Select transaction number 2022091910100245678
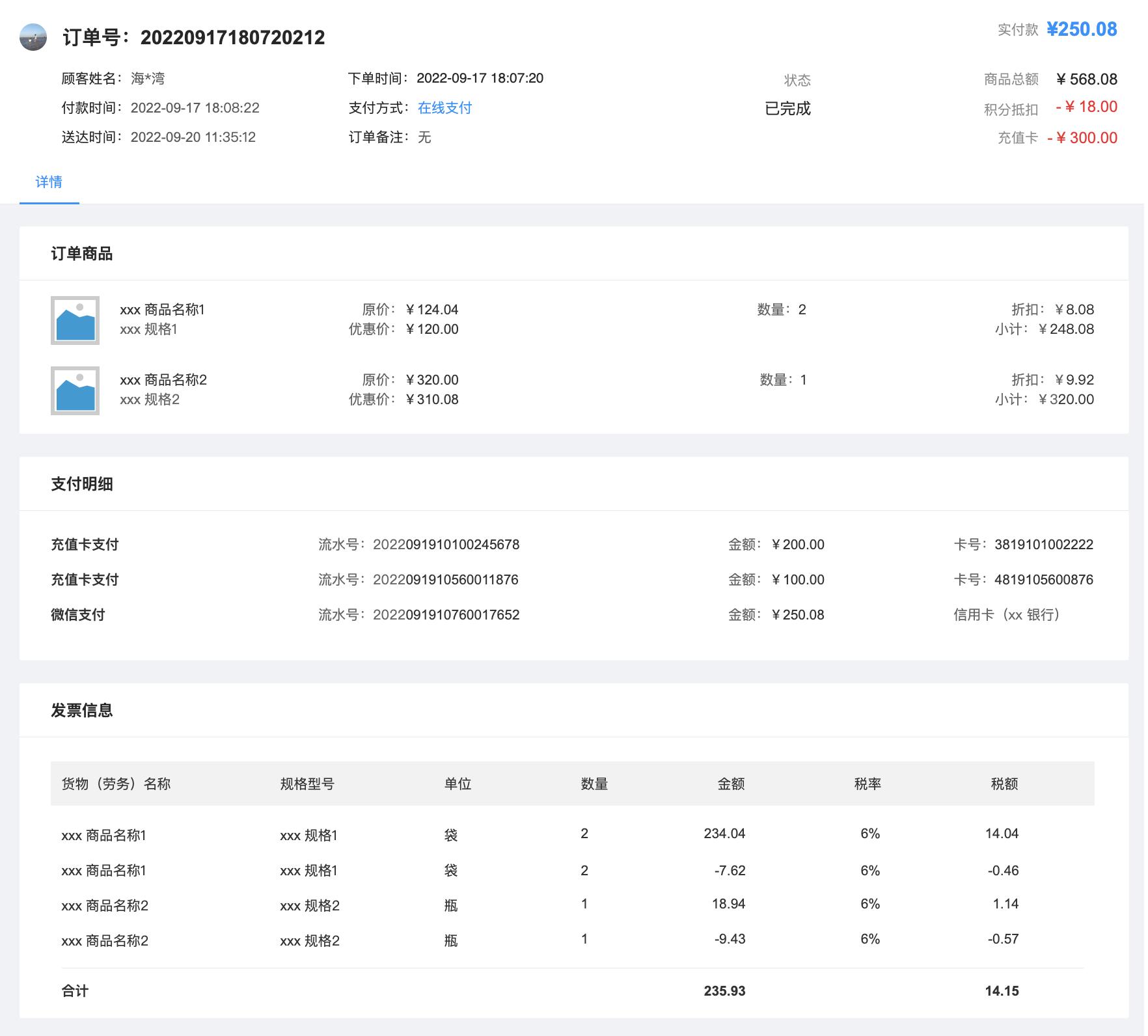This screenshot has height=1036, width=1148. coord(448,545)
